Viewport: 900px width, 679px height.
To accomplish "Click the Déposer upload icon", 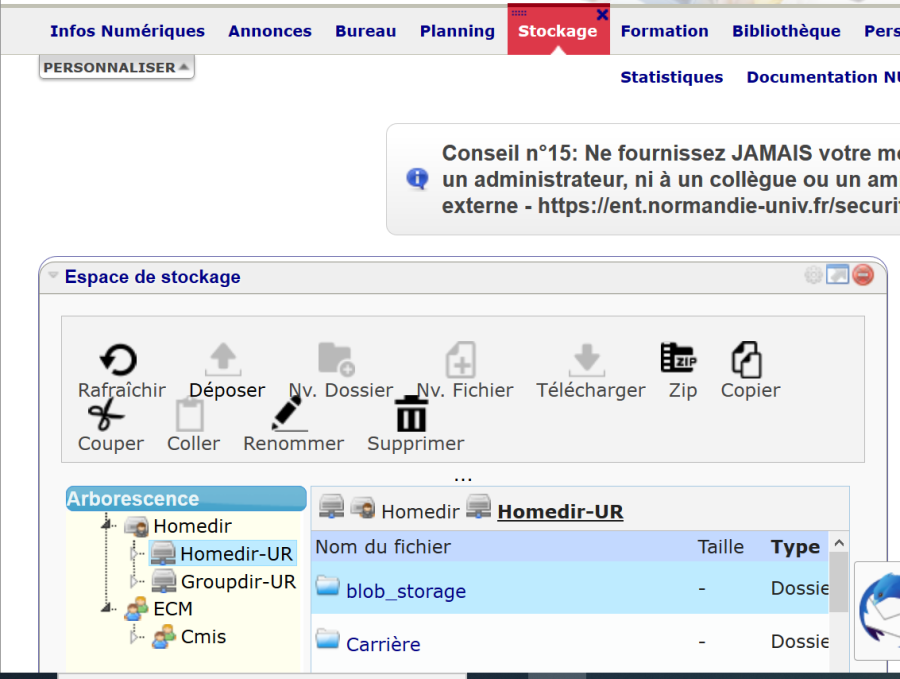I will click(x=223, y=359).
